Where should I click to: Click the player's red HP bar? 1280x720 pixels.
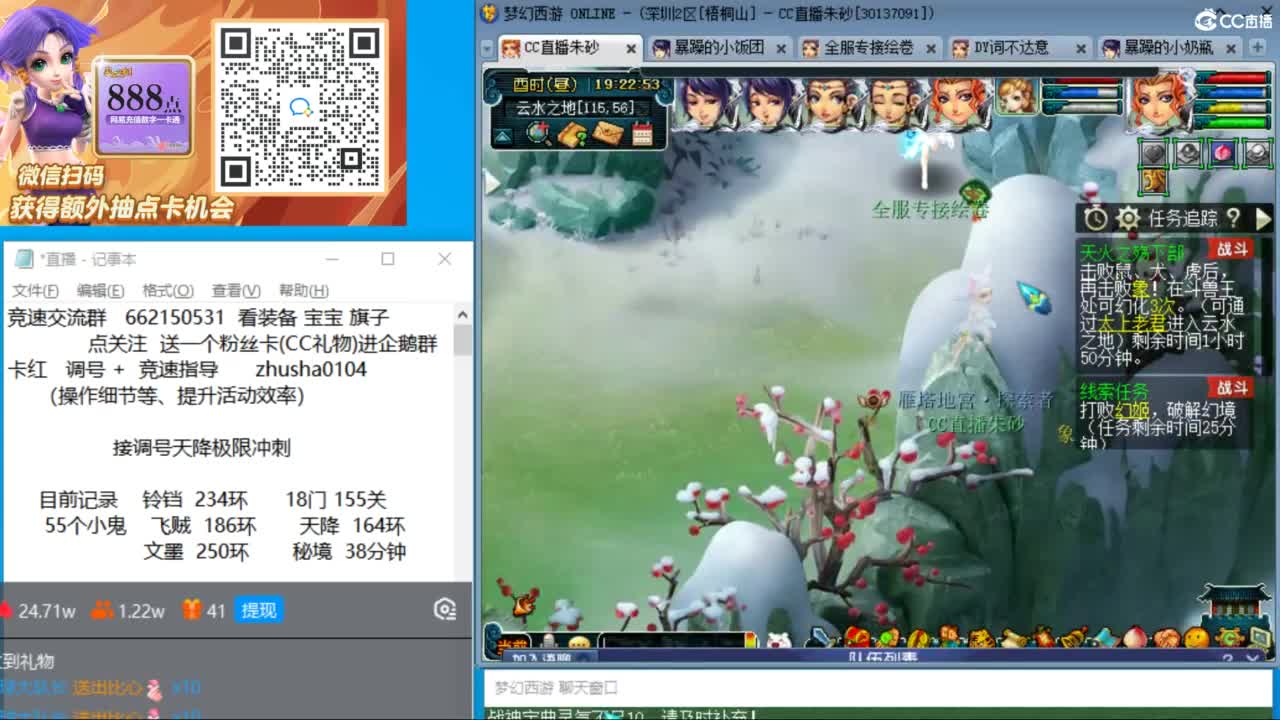tap(1232, 78)
